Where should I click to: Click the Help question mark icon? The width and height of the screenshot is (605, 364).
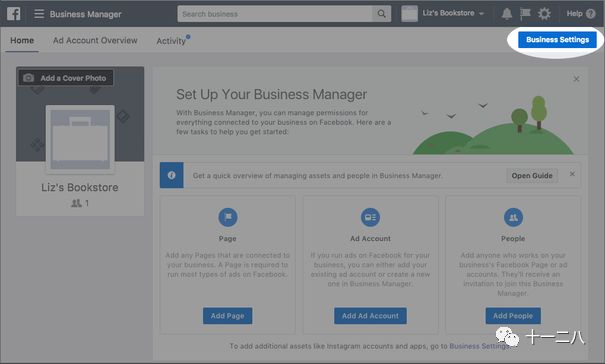(590, 14)
